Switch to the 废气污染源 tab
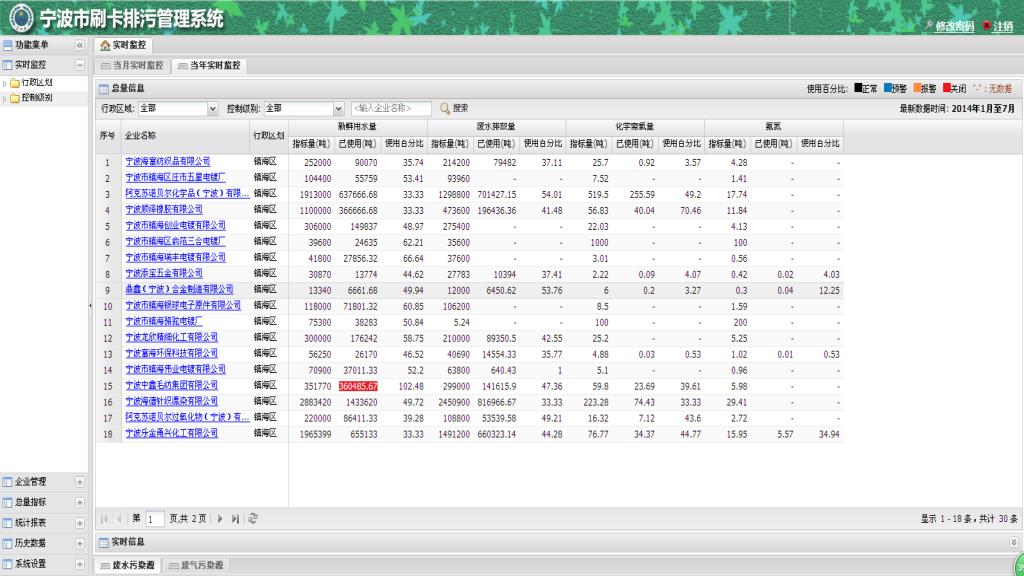The image size is (1024, 576). pos(197,566)
